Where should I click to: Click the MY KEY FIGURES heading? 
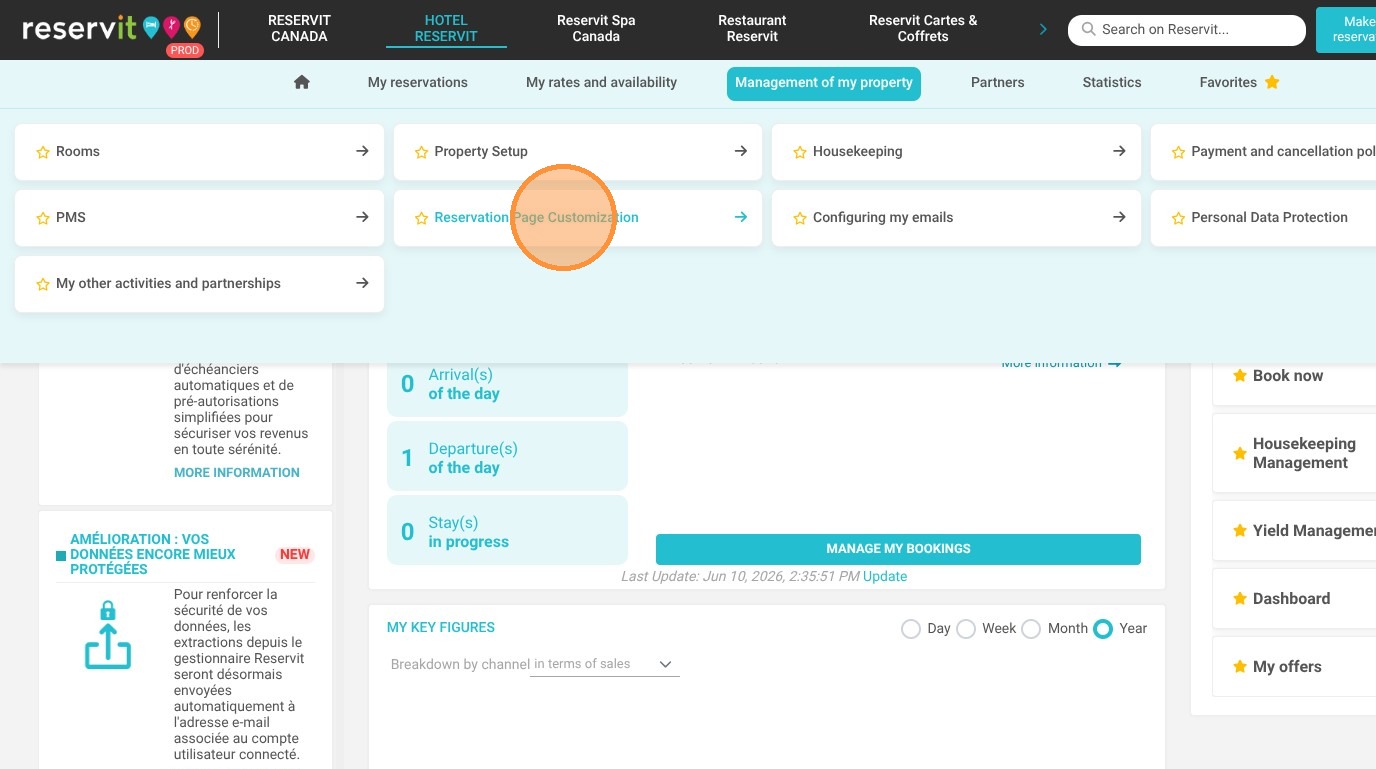[441, 628]
